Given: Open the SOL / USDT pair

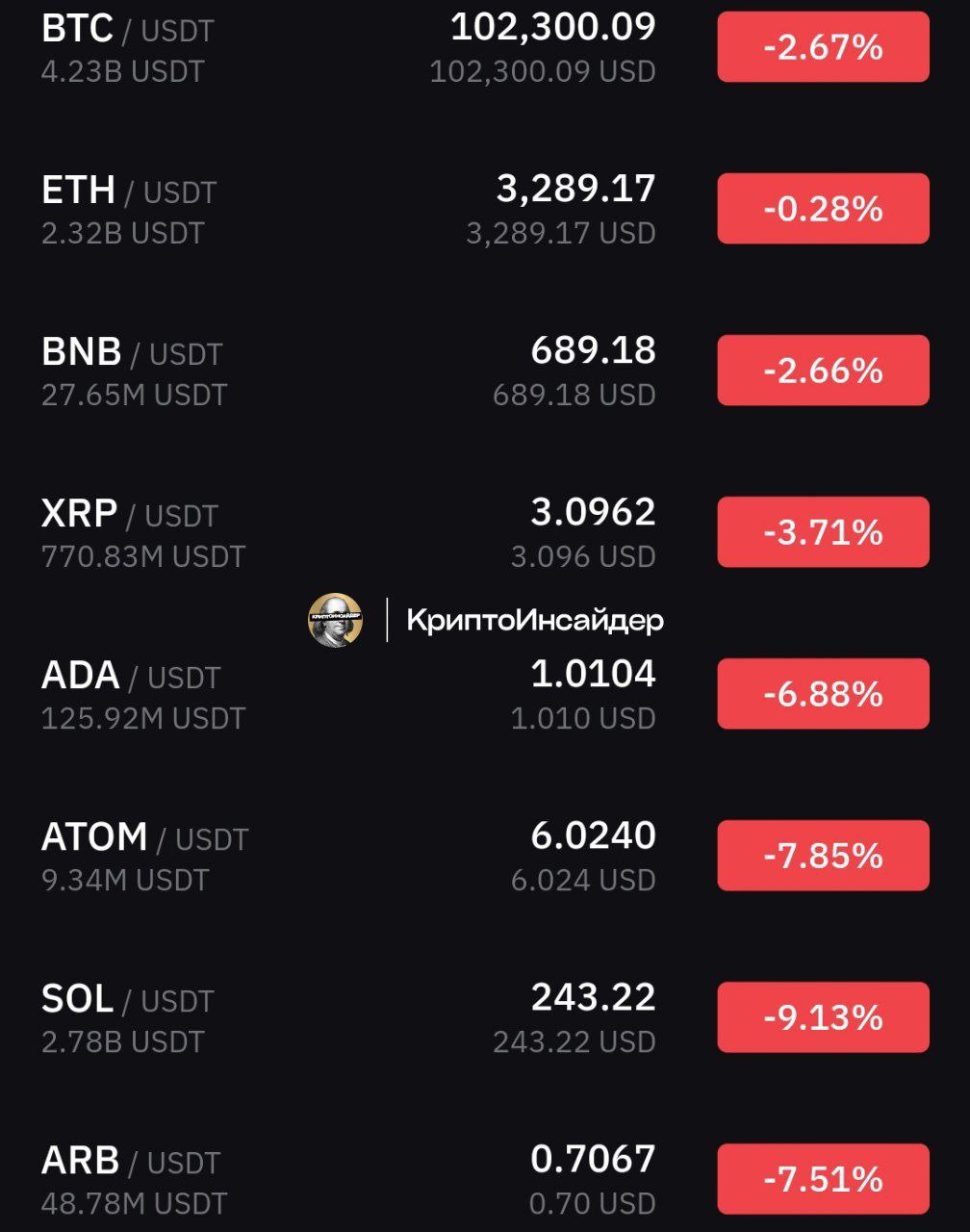Looking at the screenshot, I should point(485,1017).
